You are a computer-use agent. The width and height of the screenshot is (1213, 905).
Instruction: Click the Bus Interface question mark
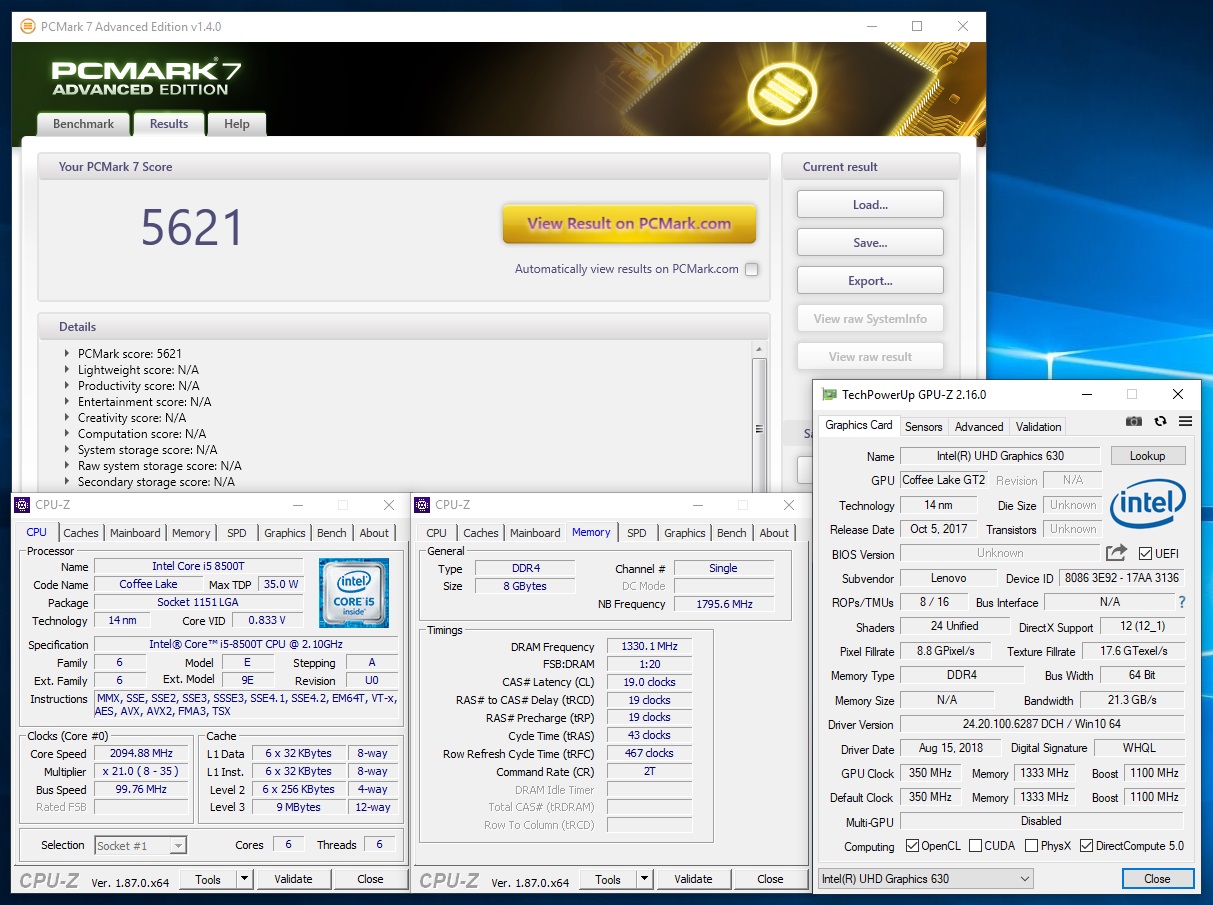[1182, 602]
